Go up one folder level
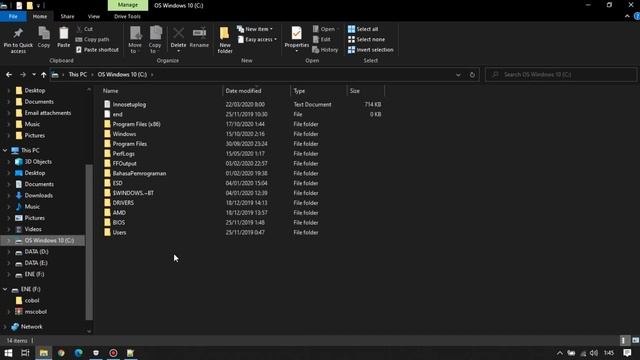Viewport: 640px width, 360px height. pyautogui.click(x=43, y=75)
